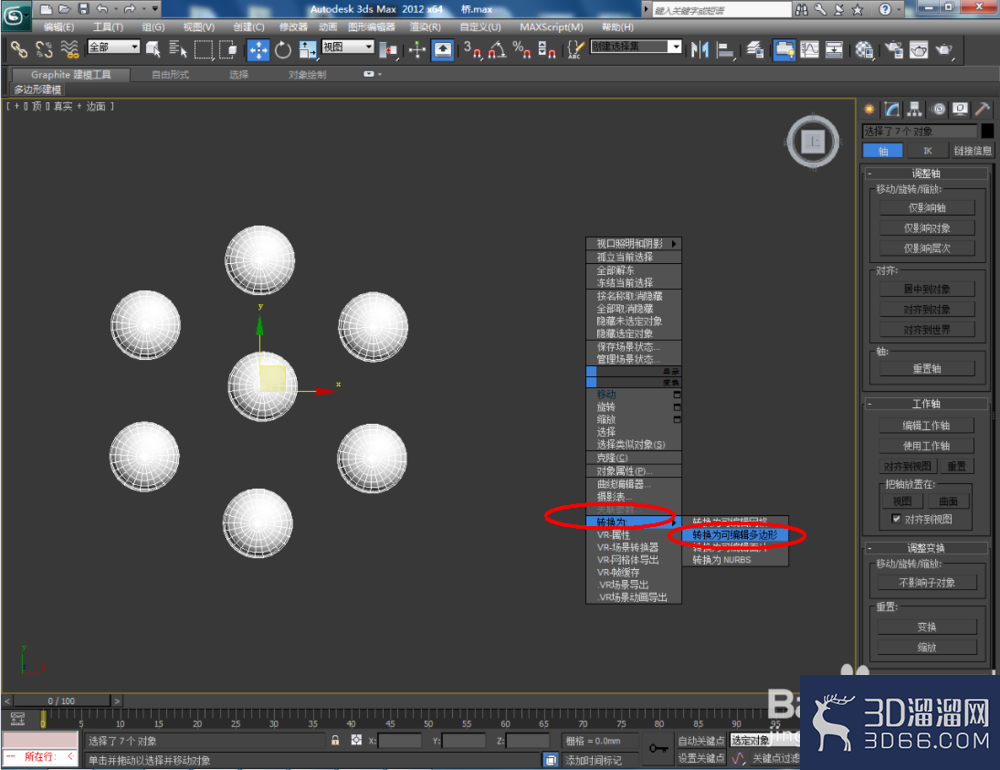Click the Render Production teapot icon
The width and height of the screenshot is (1000, 770).
pyautogui.click(x=945, y=49)
